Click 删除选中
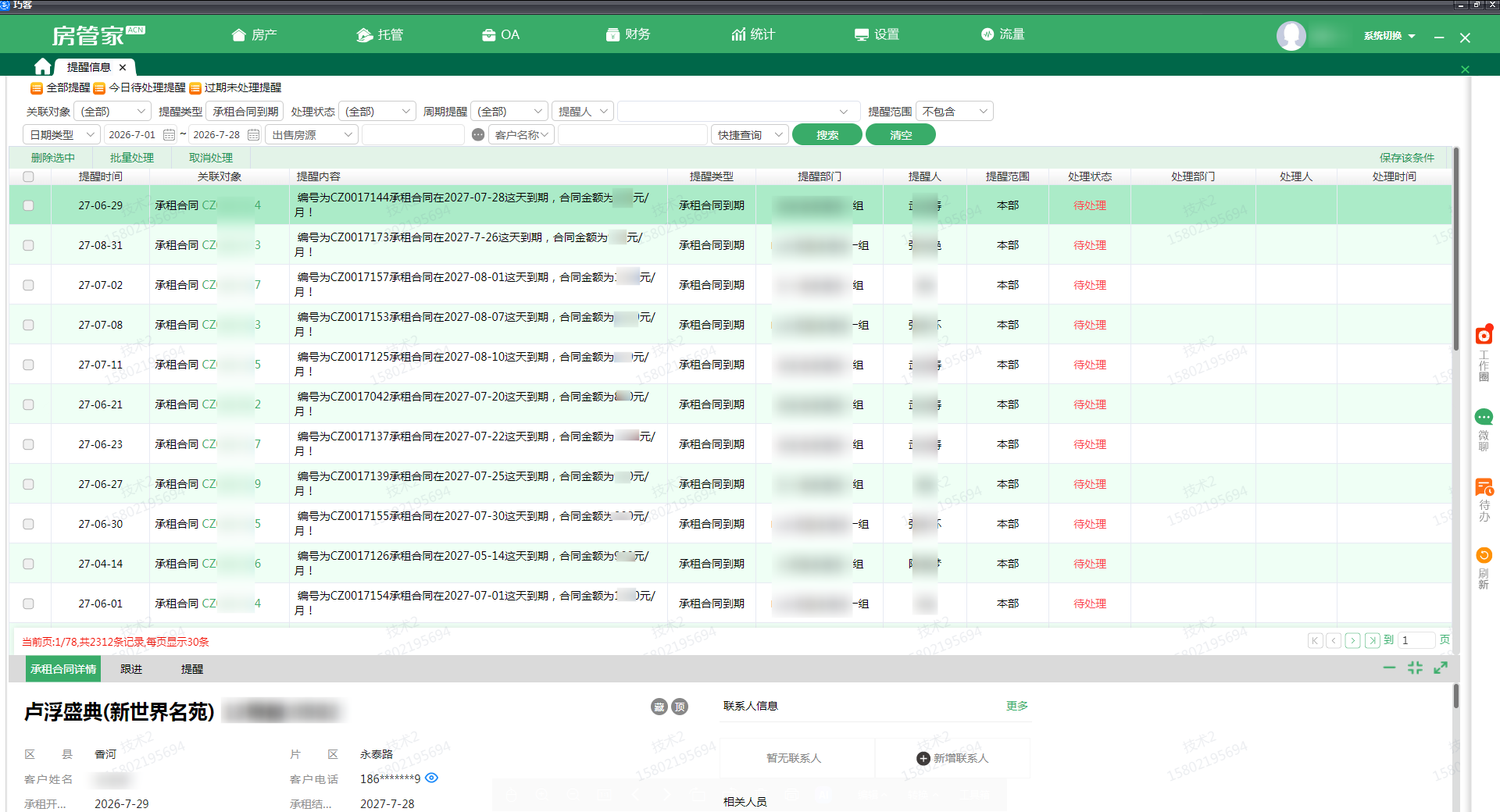Image resolution: width=1500 pixels, height=812 pixels. point(53,158)
